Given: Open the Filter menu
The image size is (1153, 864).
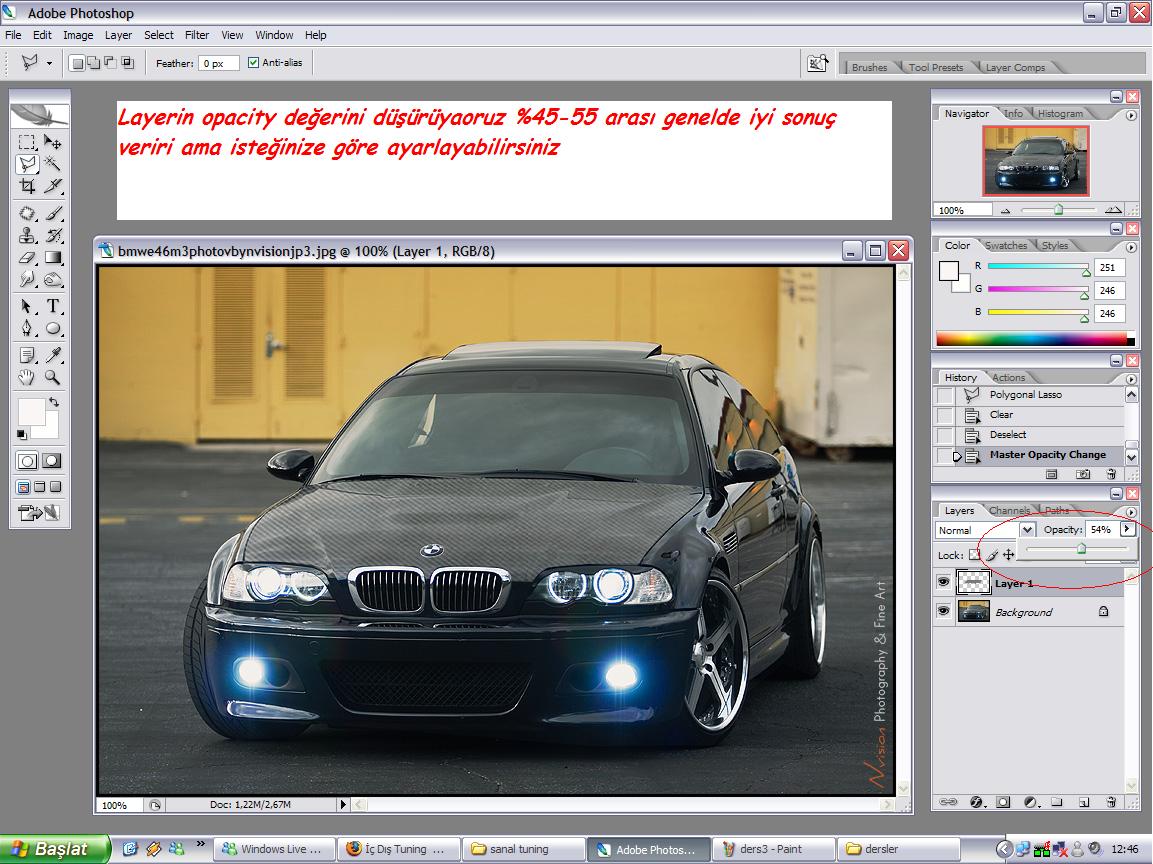Looking at the screenshot, I should pyautogui.click(x=196, y=35).
